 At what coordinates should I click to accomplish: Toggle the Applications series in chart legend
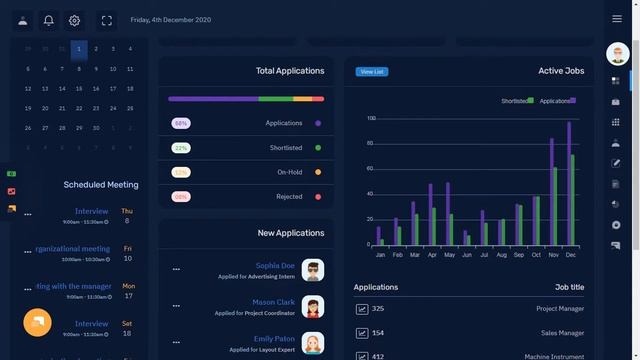click(x=558, y=101)
